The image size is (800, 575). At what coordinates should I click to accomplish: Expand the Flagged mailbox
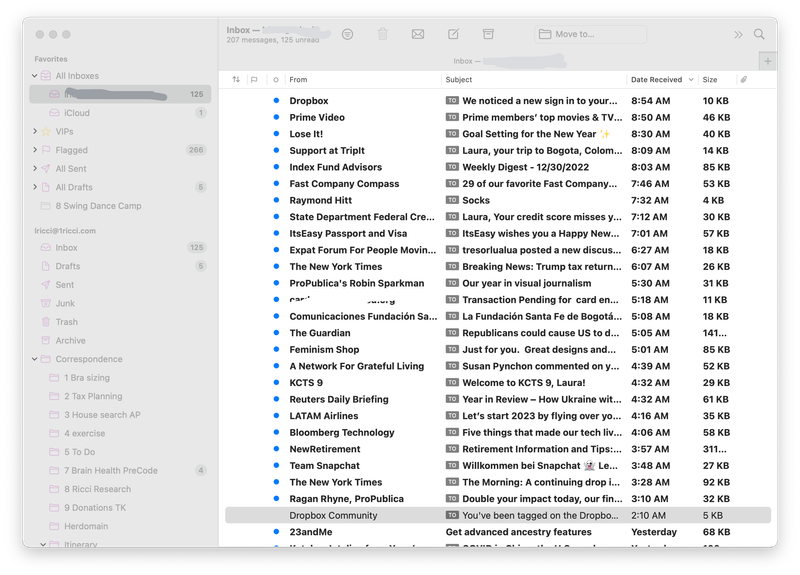pos(35,150)
